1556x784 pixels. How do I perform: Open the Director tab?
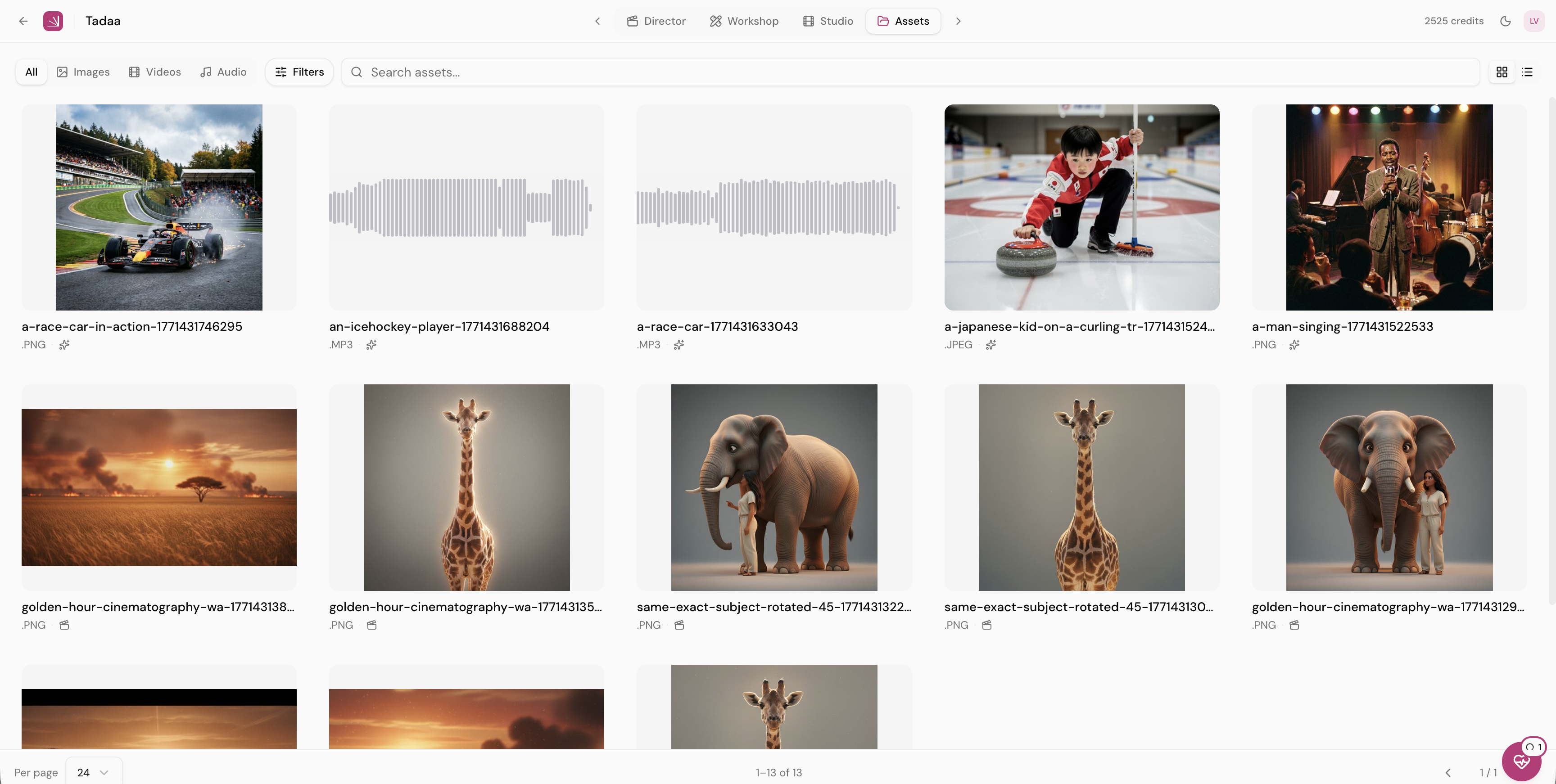[x=656, y=21]
